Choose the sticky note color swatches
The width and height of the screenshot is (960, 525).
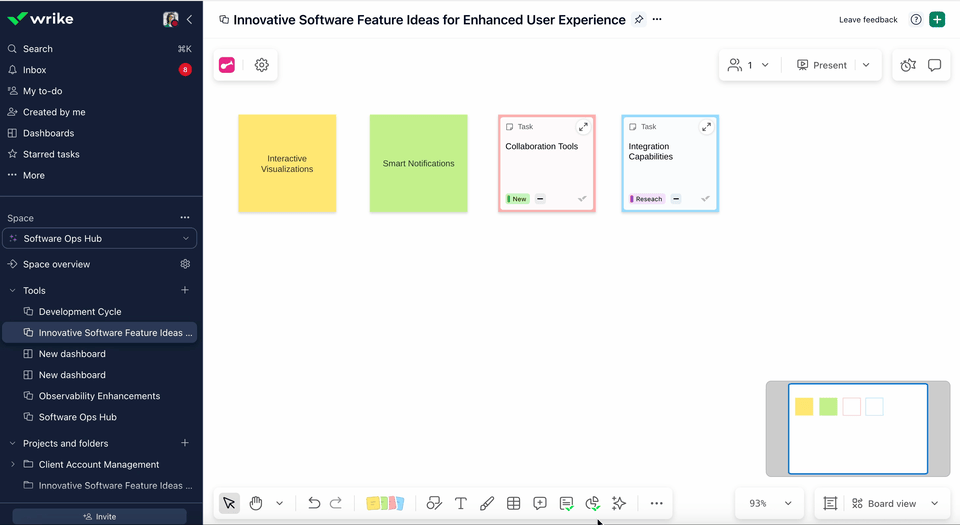point(386,504)
